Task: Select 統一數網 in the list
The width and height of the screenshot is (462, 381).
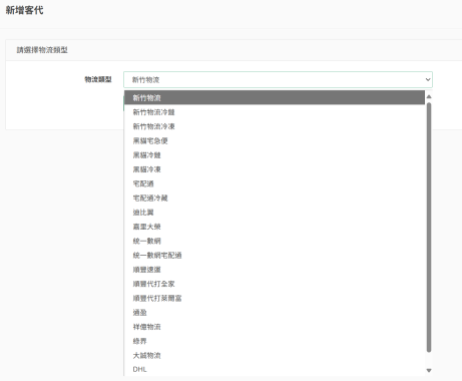Action: coord(275,241)
